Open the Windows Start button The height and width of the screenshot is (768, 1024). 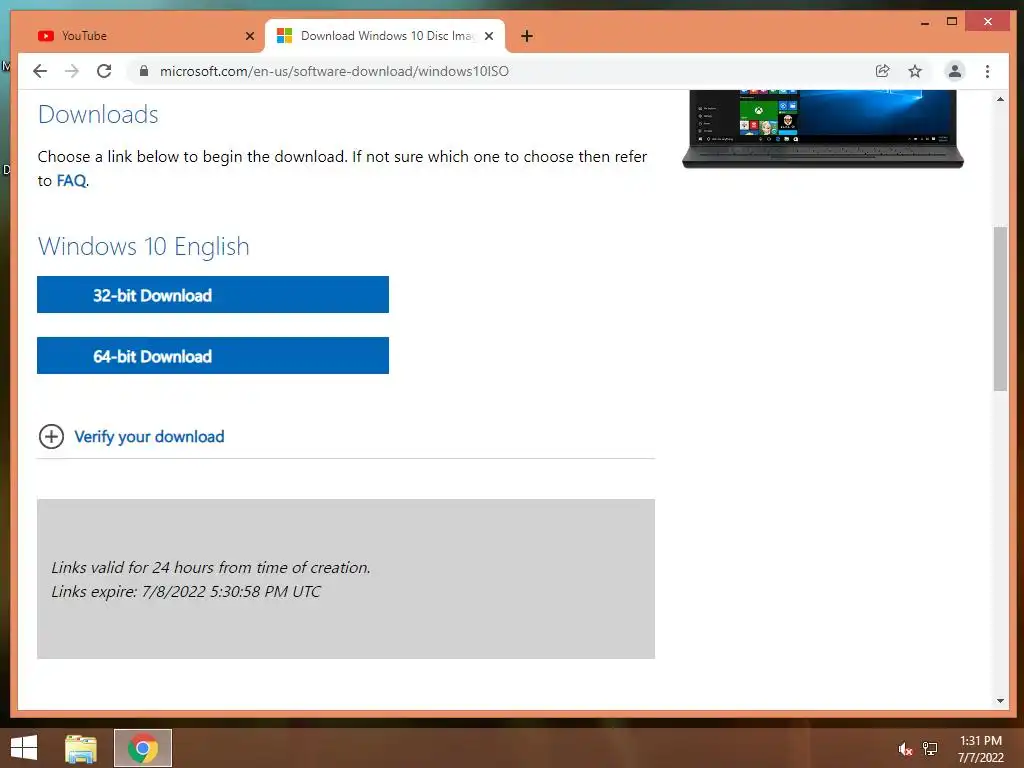(24, 748)
